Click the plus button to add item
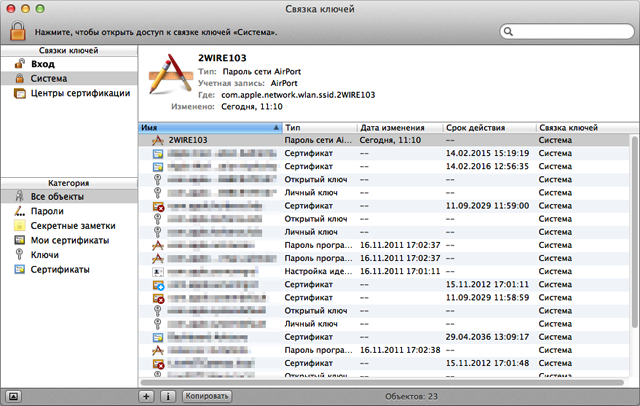This screenshot has height=406, width=640. click(x=147, y=396)
